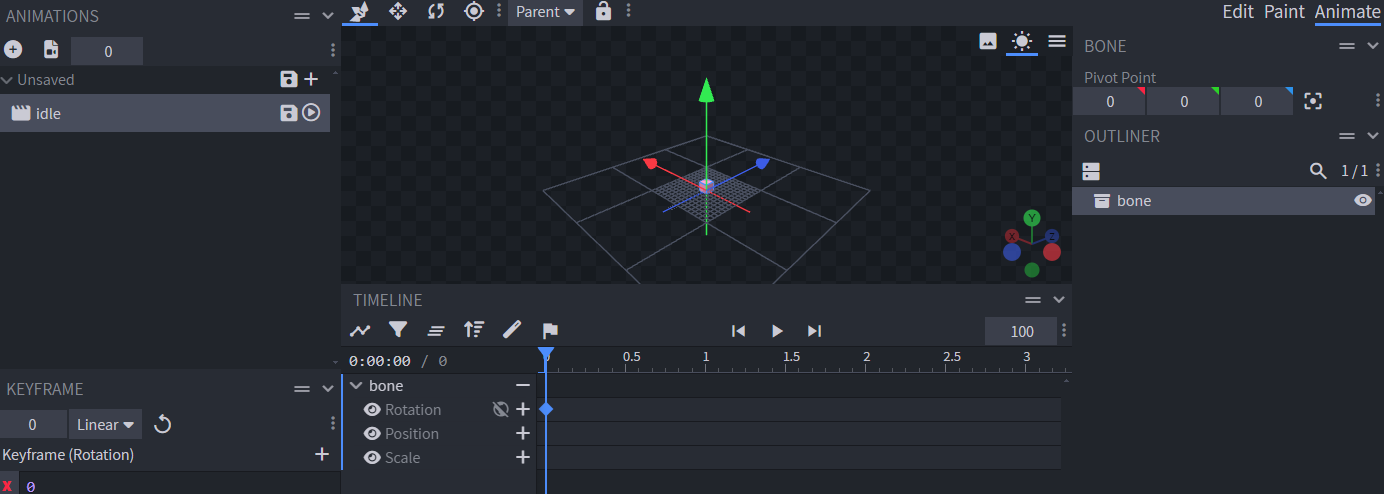Toggle the timeline graph editor icon
The image size is (1384, 494).
[x=360, y=330]
